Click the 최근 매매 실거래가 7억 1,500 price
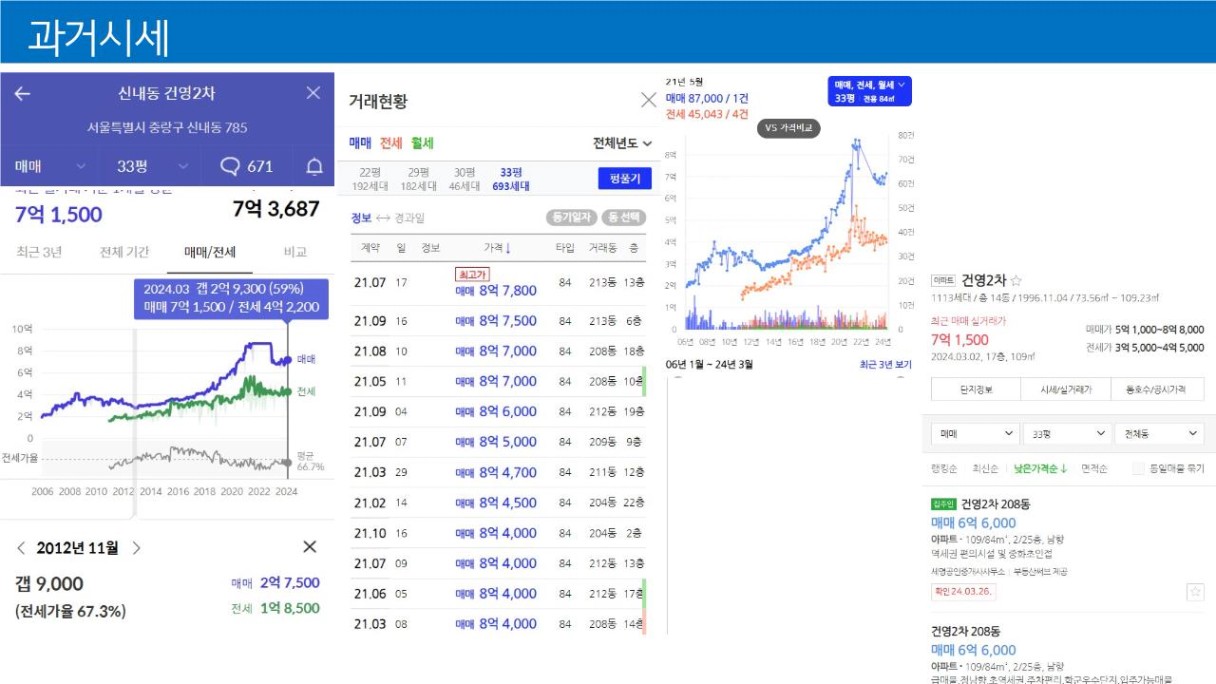The height and width of the screenshot is (684, 1216). [960, 340]
